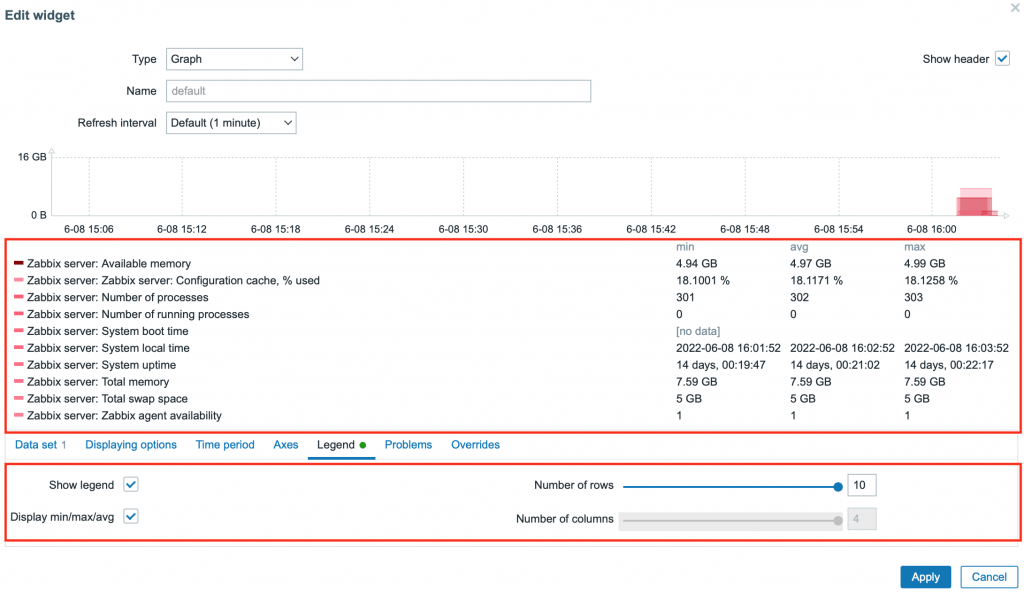Click the Number of rows slider handle
The height and width of the screenshot is (593, 1024).
(838, 487)
